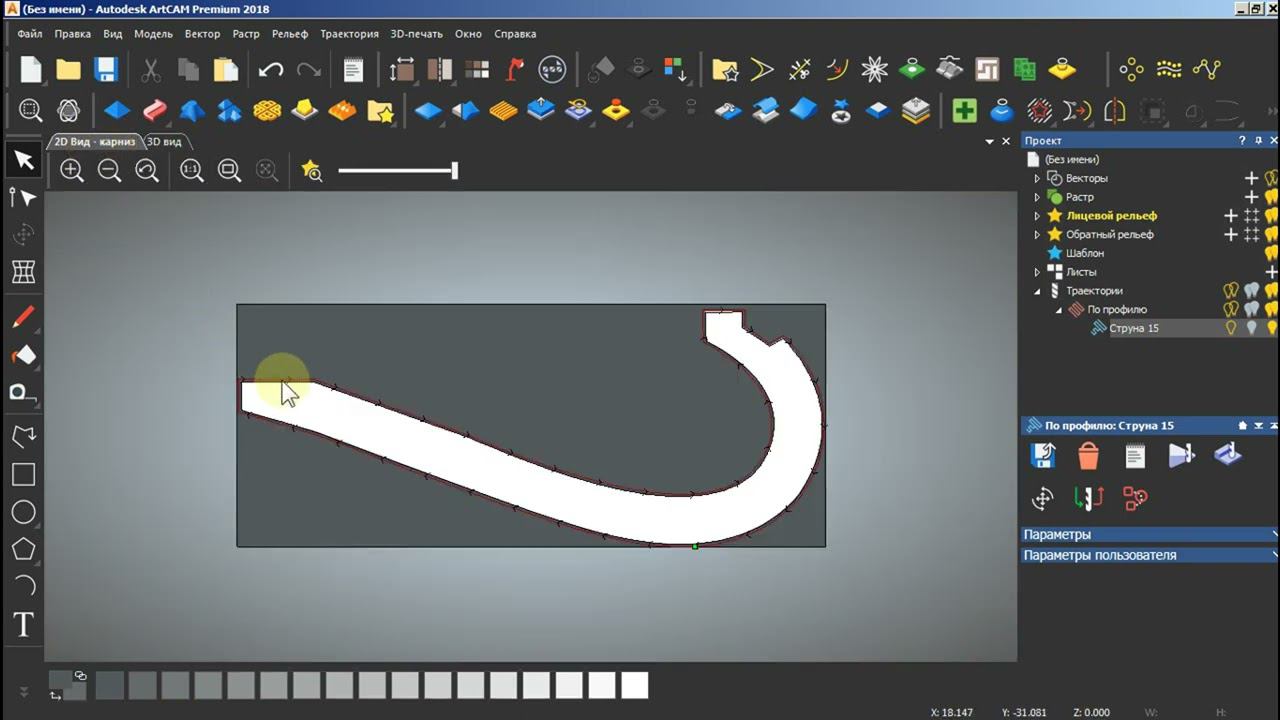Open the Файл menu

pos(30,34)
